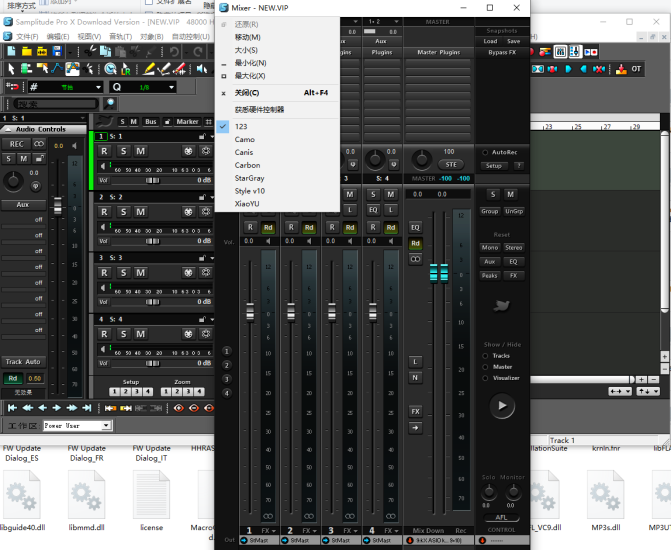Copy the selection with the double-page icon
The image size is (671, 550).
pos(105,52)
